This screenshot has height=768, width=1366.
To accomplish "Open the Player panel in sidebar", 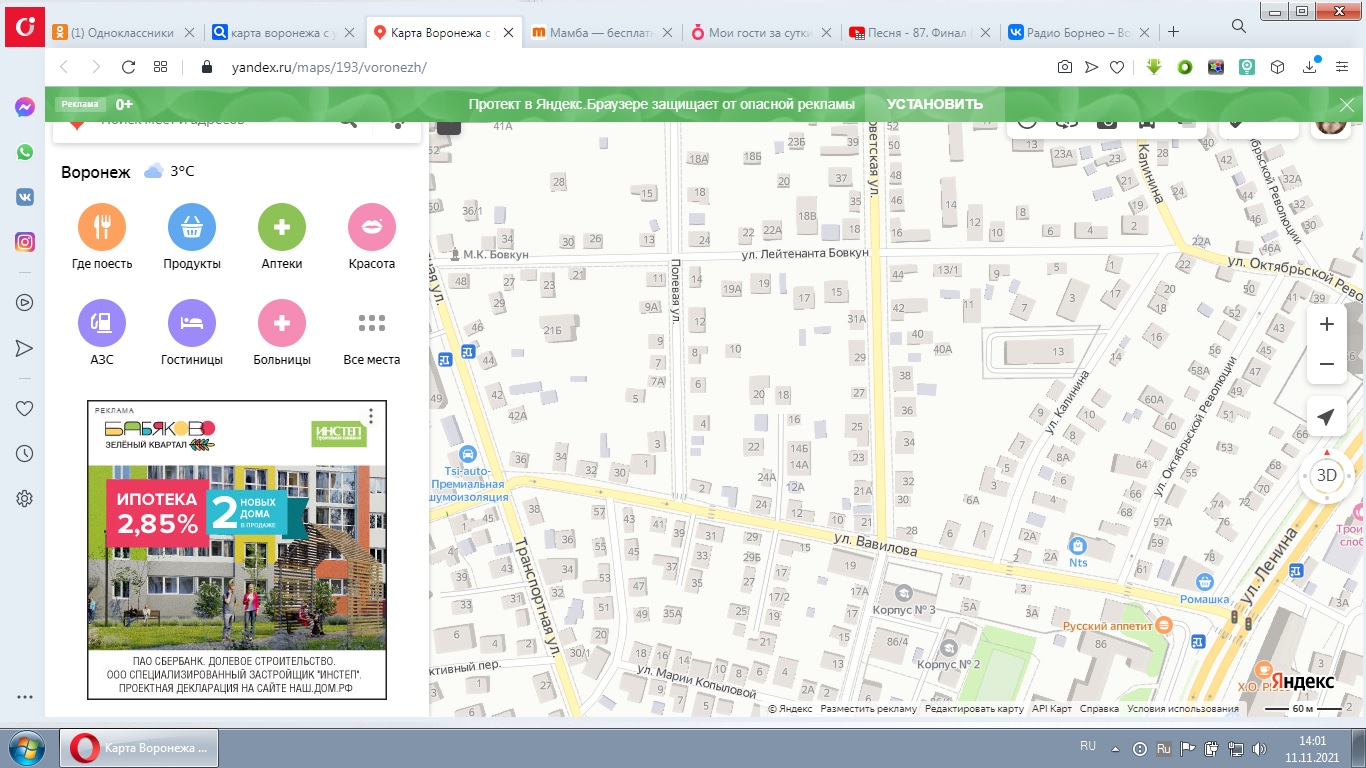I will (25, 303).
